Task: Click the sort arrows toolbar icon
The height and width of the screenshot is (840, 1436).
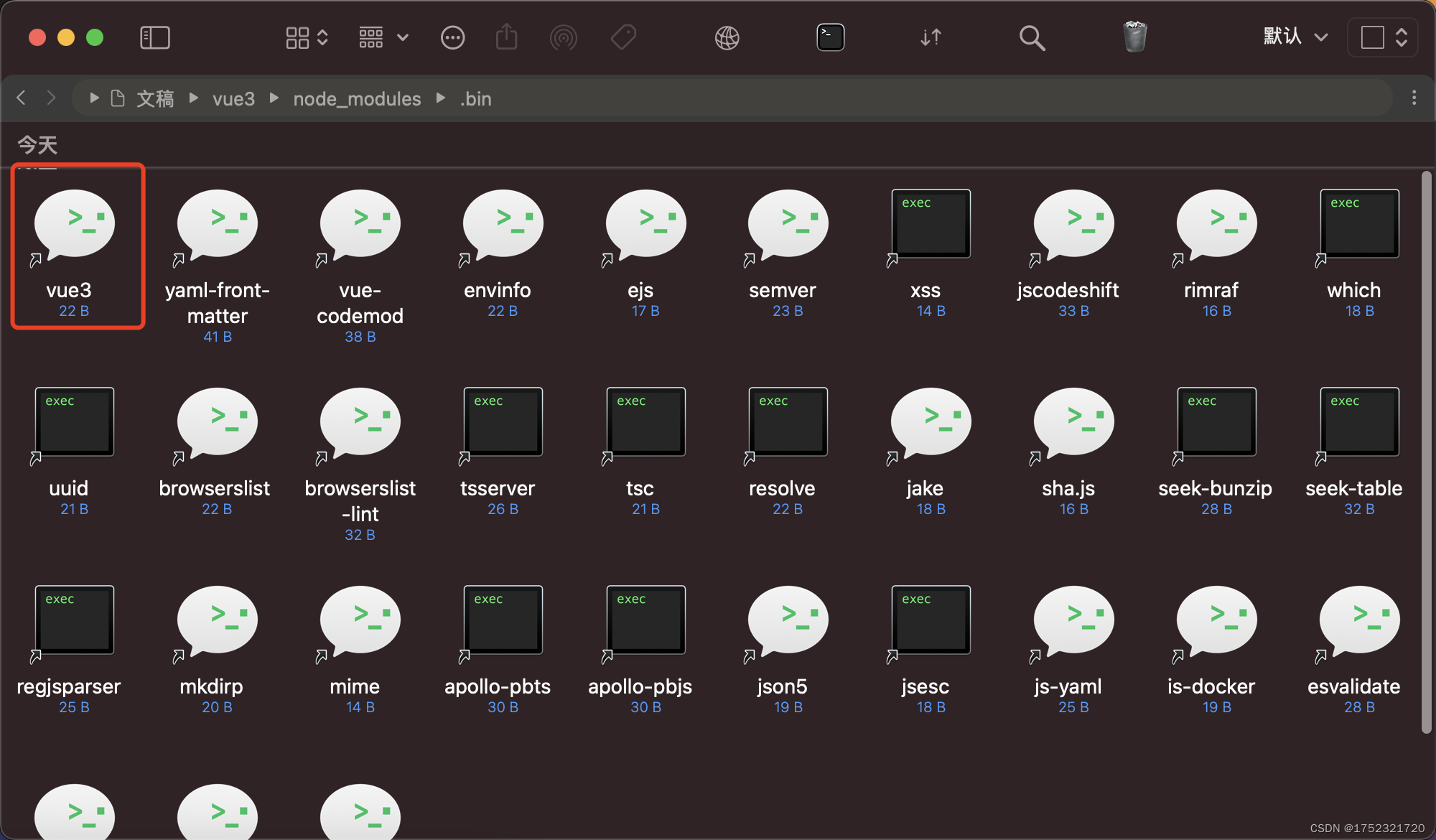Action: [931, 37]
